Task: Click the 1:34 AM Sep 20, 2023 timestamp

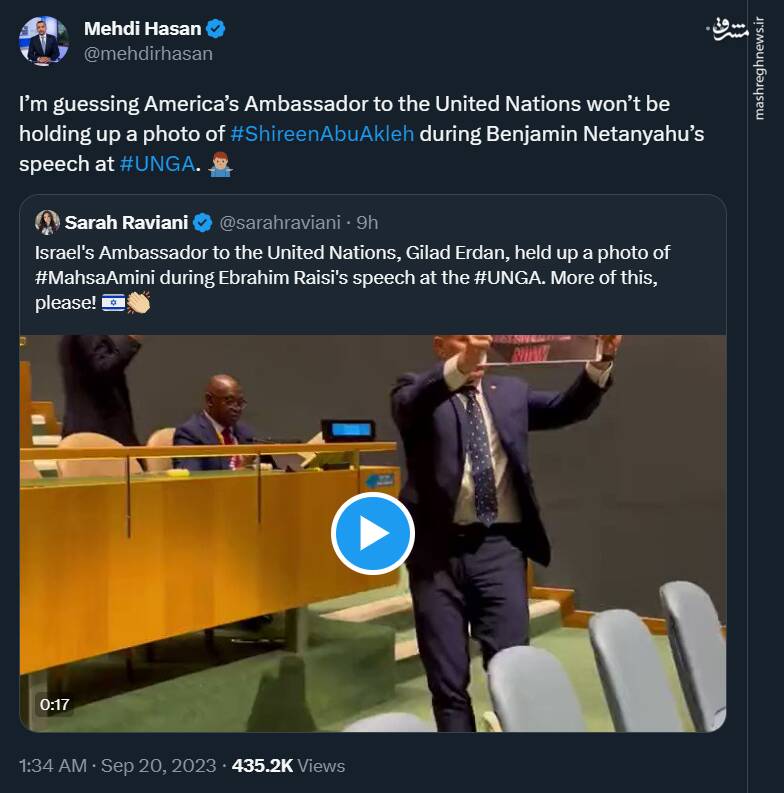Action: [x=117, y=765]
